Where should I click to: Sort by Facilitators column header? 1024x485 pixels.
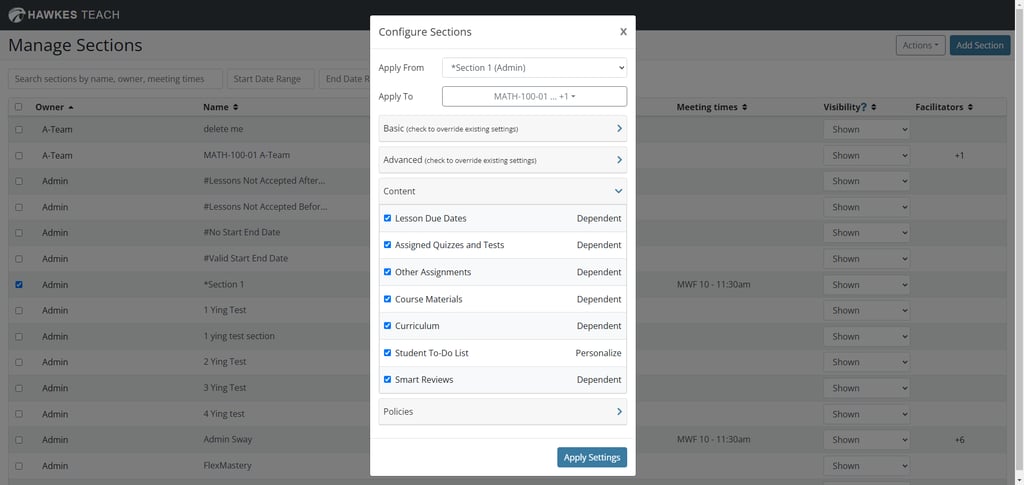point(944,107)
